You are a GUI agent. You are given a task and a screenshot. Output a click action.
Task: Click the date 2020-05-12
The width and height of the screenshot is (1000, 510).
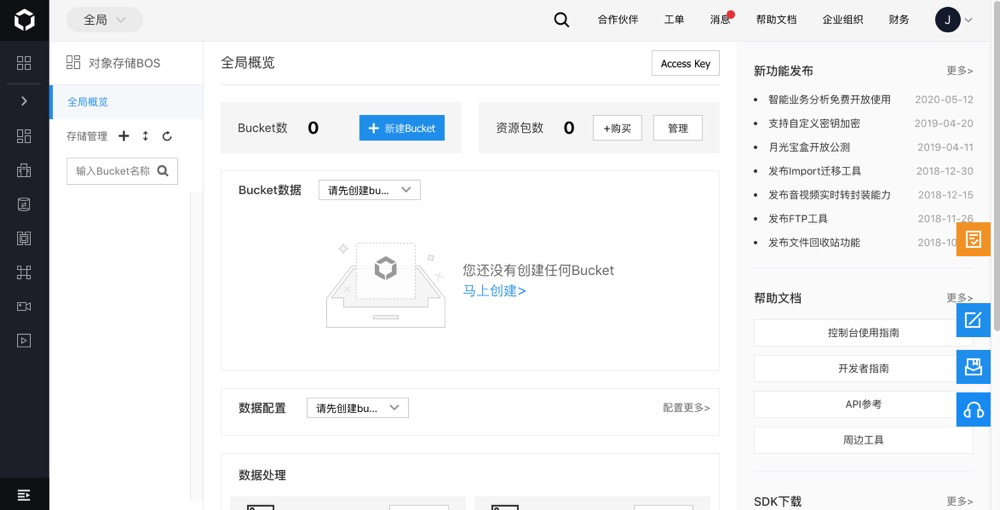(x=944, y=99)
